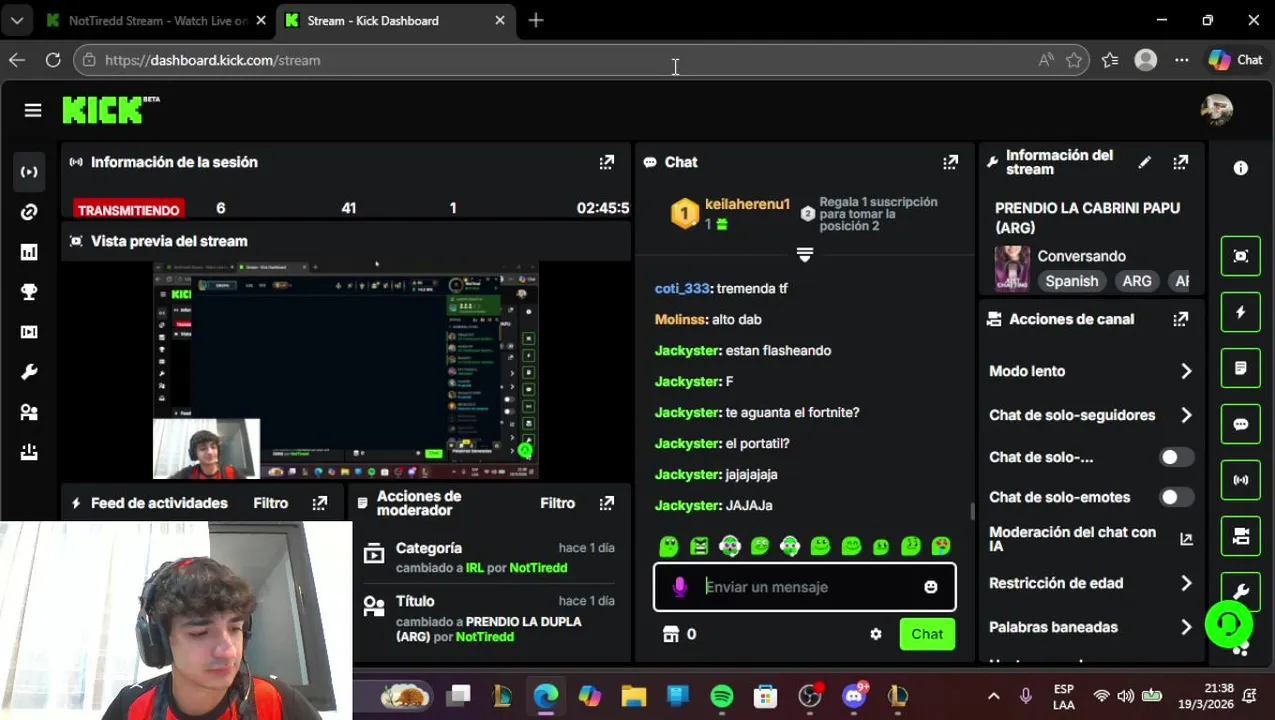Open Spotify from the taskbar
Image resolution: width=1275 pixels, height=720 pixels.
point(722,696)
